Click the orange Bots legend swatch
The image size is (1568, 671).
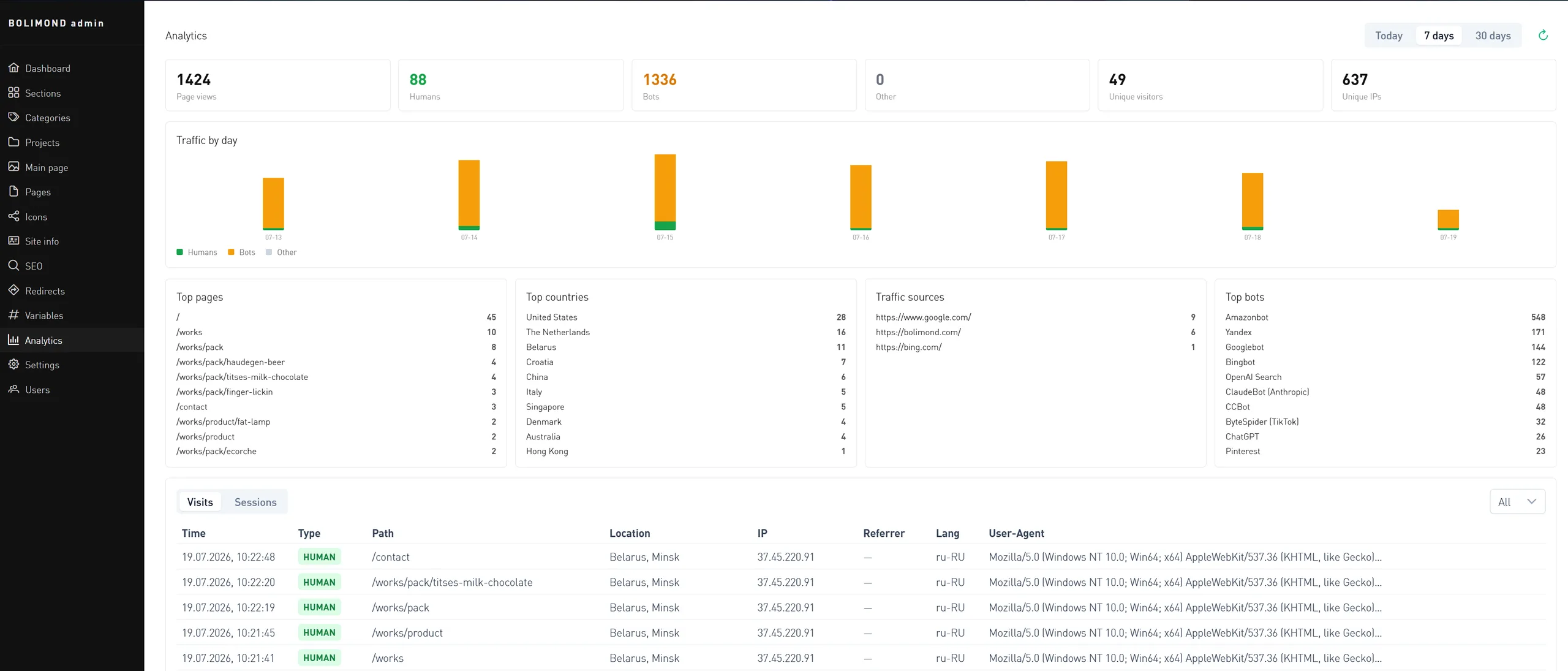[x=231, y=252]
